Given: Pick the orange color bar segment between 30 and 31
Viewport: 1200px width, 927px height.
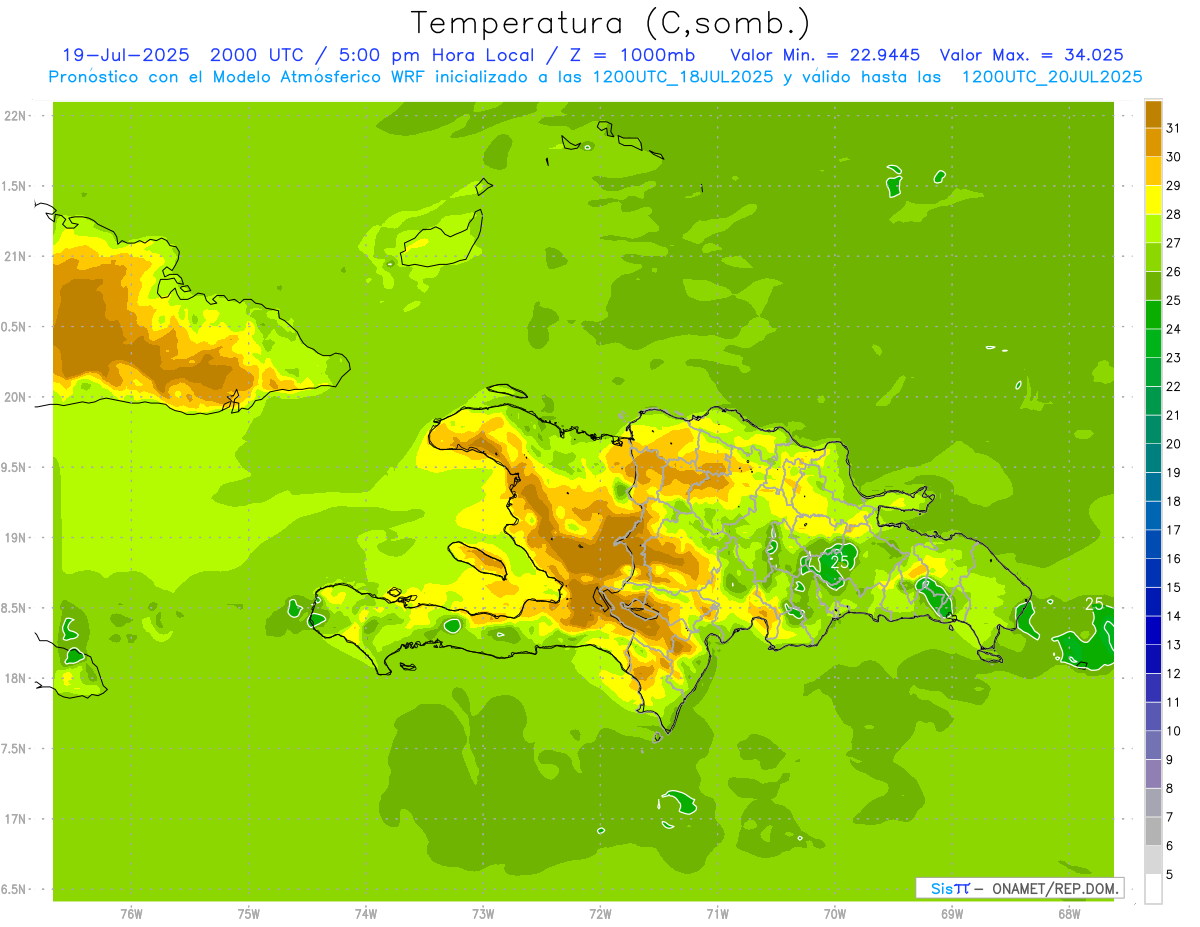Looking at the screenshot, I should pyautogui.click(x=1153, y=143).
